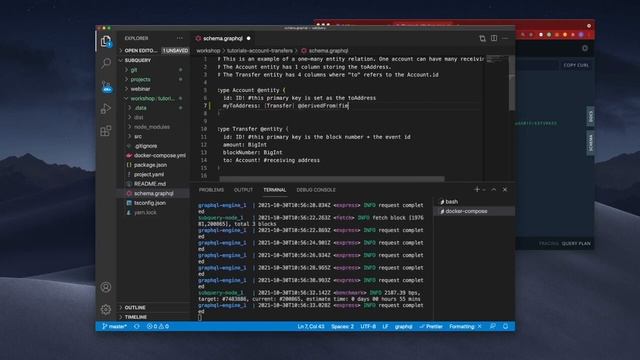
Task: Open editor more actions ellipsis
Action: click(505, 38)
